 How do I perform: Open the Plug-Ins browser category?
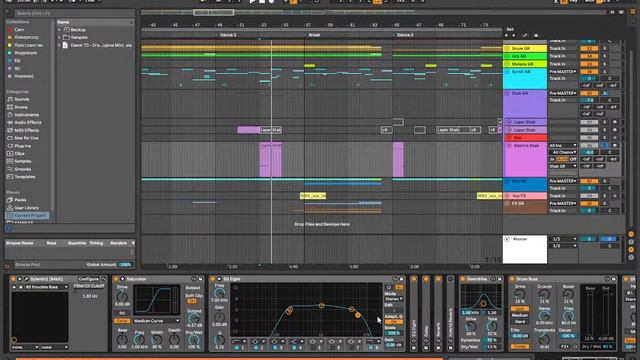click(22, 146)
